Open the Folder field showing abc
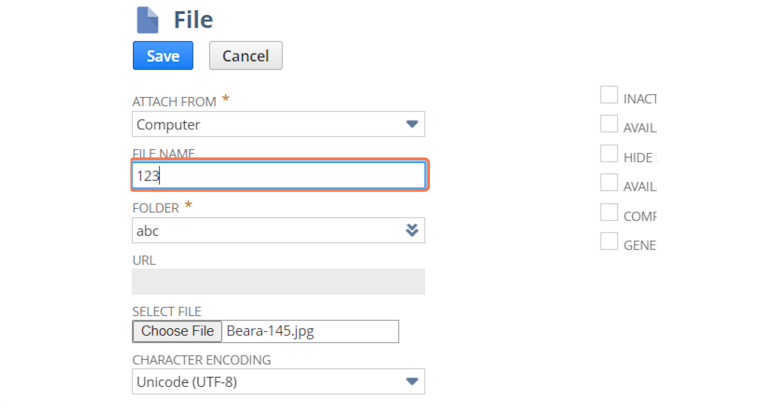Screen dimensions: 758x407 [x=278, y=230]
